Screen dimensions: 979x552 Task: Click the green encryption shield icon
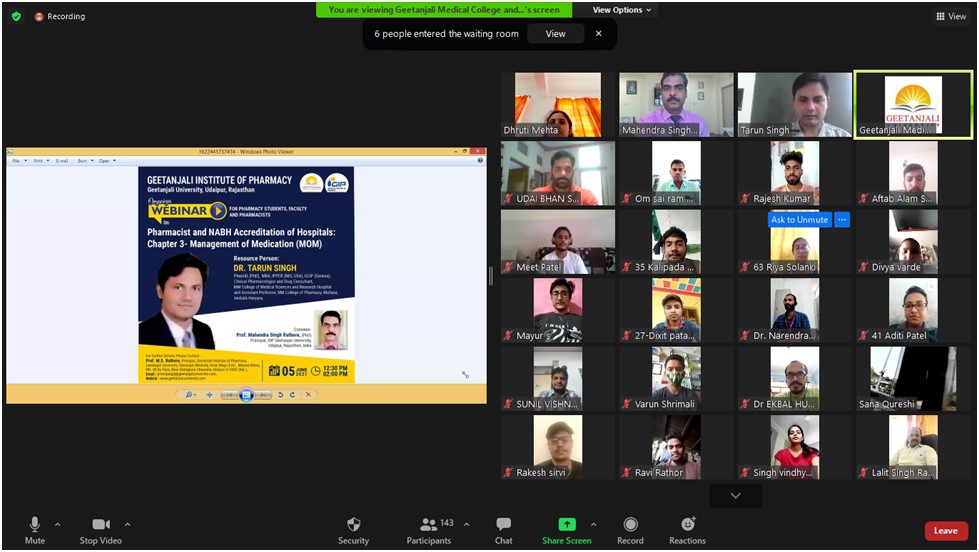coord(16,16)
